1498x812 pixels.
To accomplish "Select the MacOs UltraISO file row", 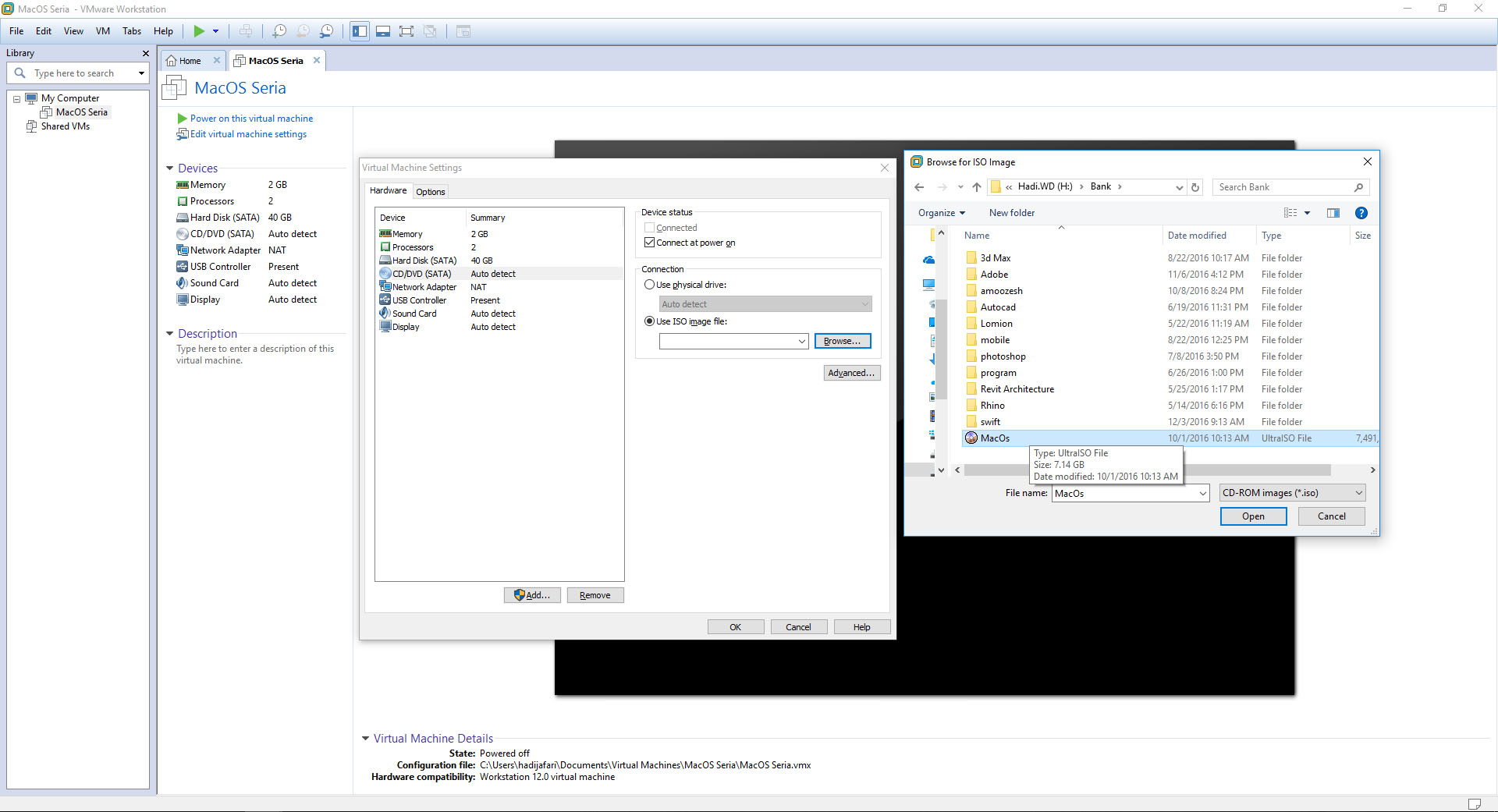I will pyautogui.click(x=1170, y=438).
